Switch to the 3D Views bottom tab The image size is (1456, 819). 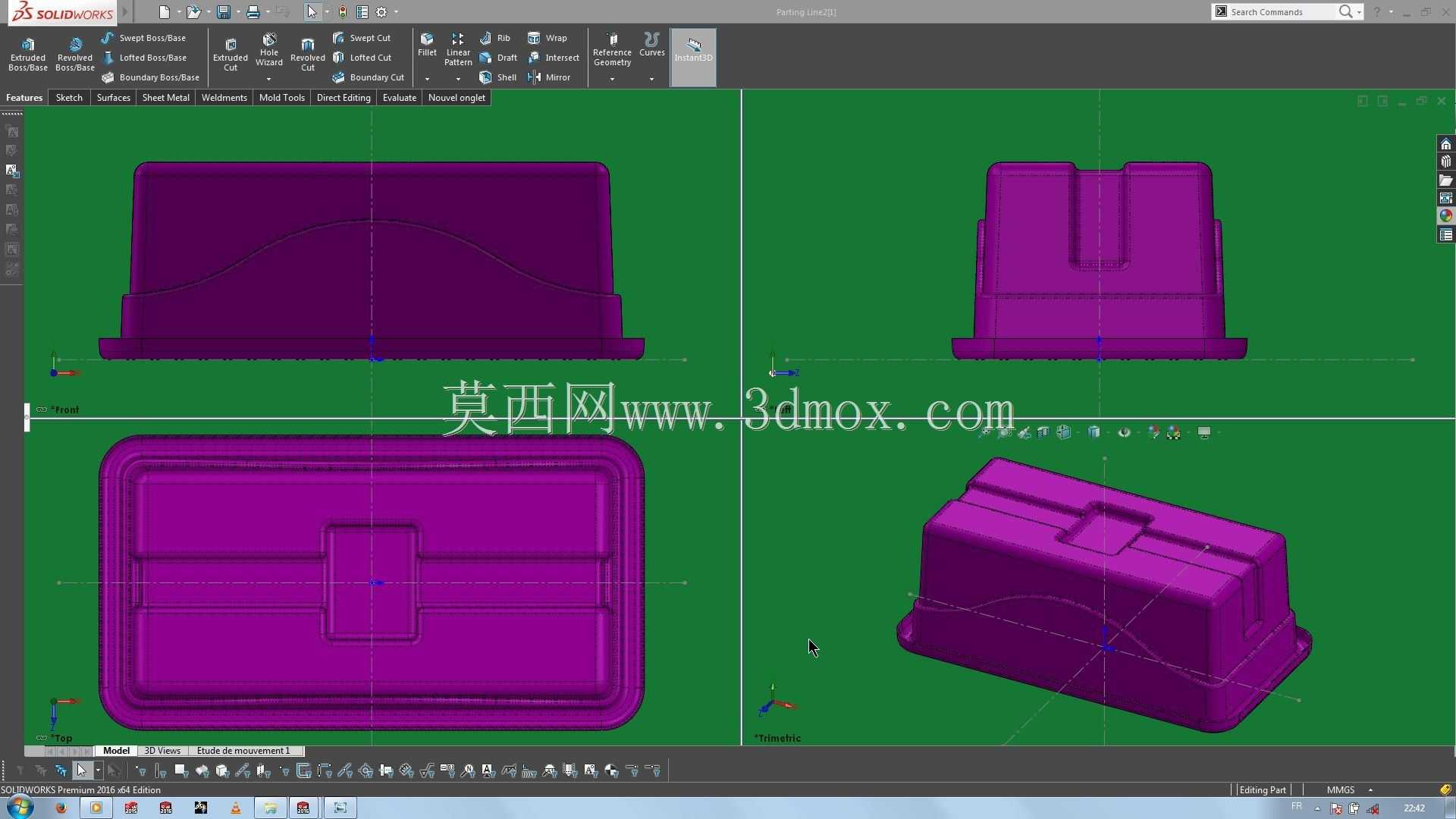point(162,751)
